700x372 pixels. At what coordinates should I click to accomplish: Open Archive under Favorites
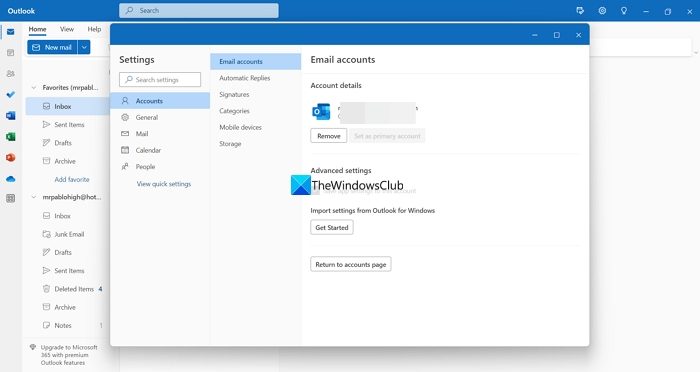[68, 161]
